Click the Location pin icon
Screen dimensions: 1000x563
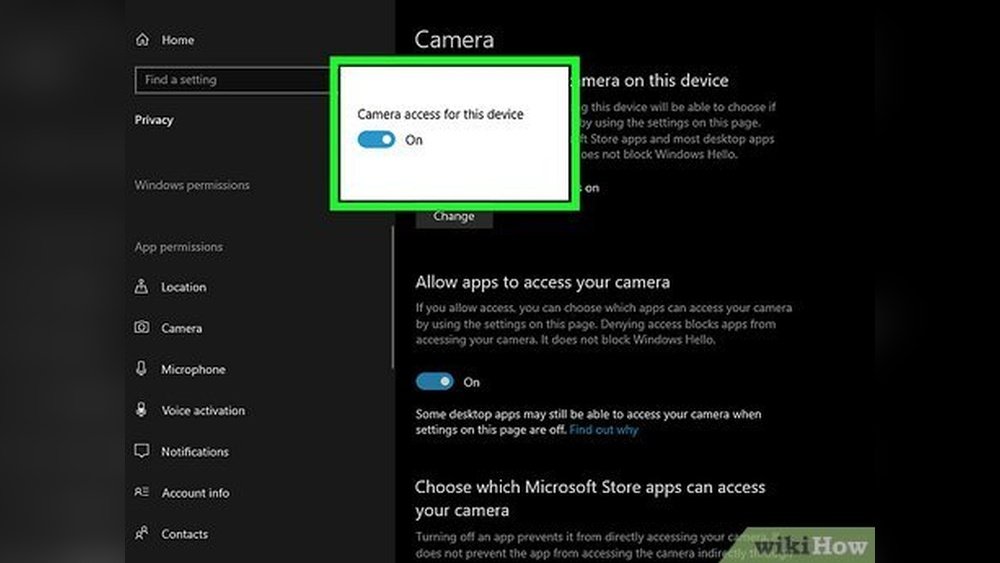click(x=142, y=286)
